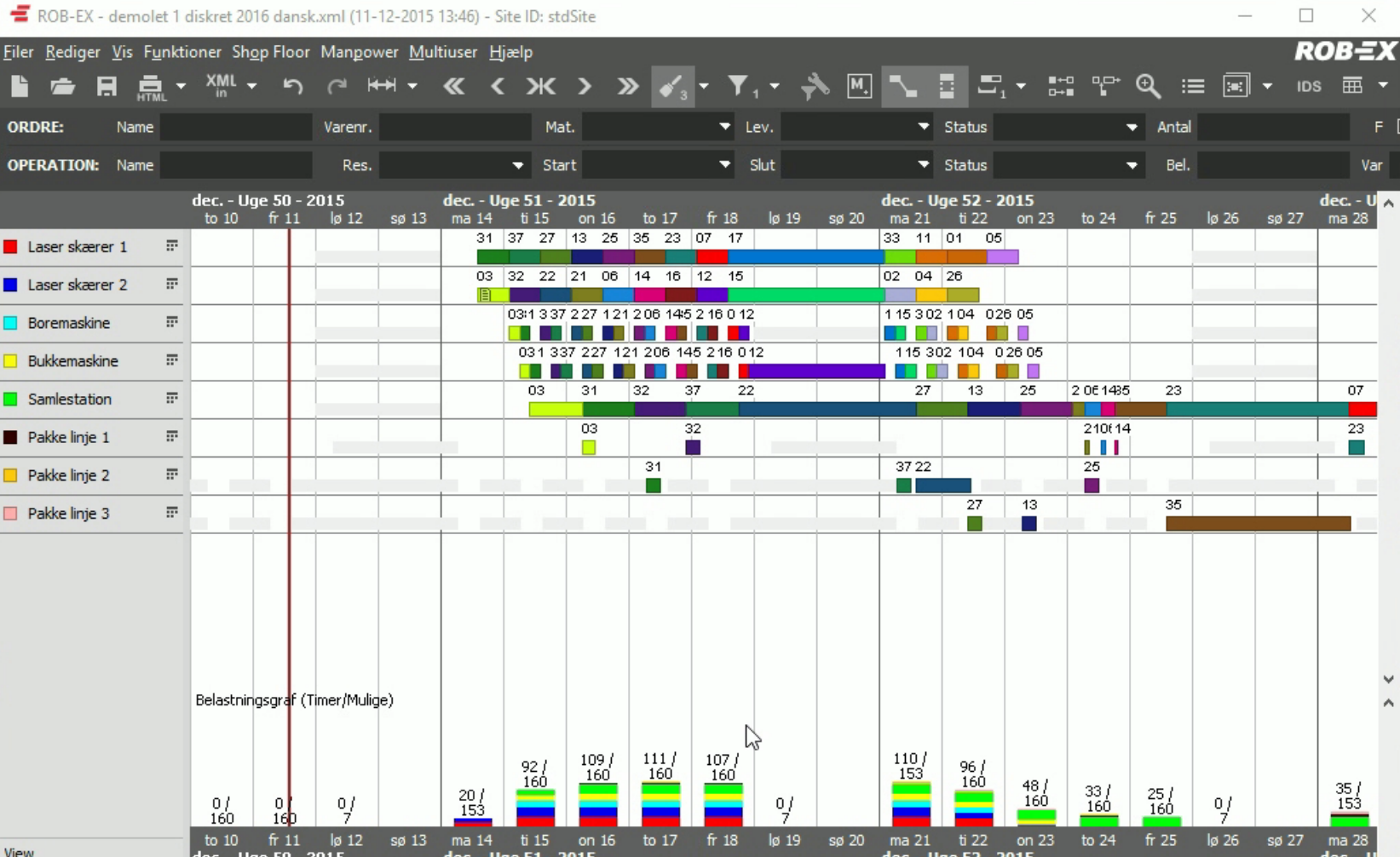Open the Mat. dropdown in ORDRE row
Viewport: 1400px width, 857px height.
click(x=724, y=127)
